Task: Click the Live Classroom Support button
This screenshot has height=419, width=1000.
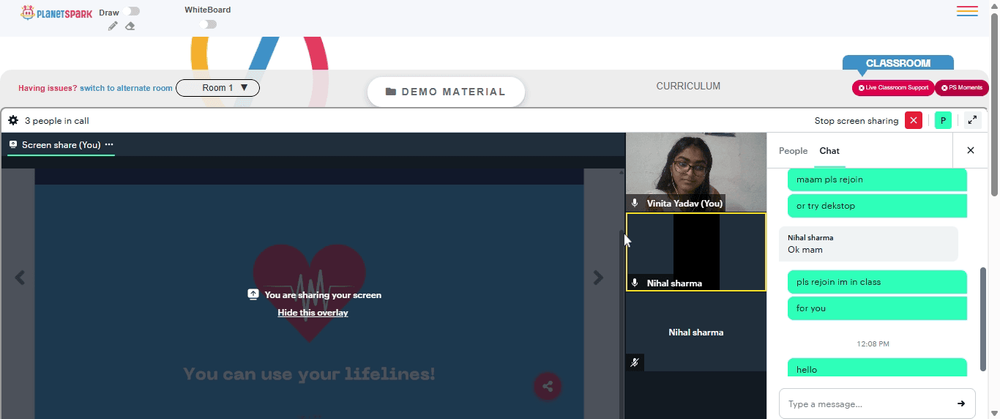Action: tap(893, 88)
